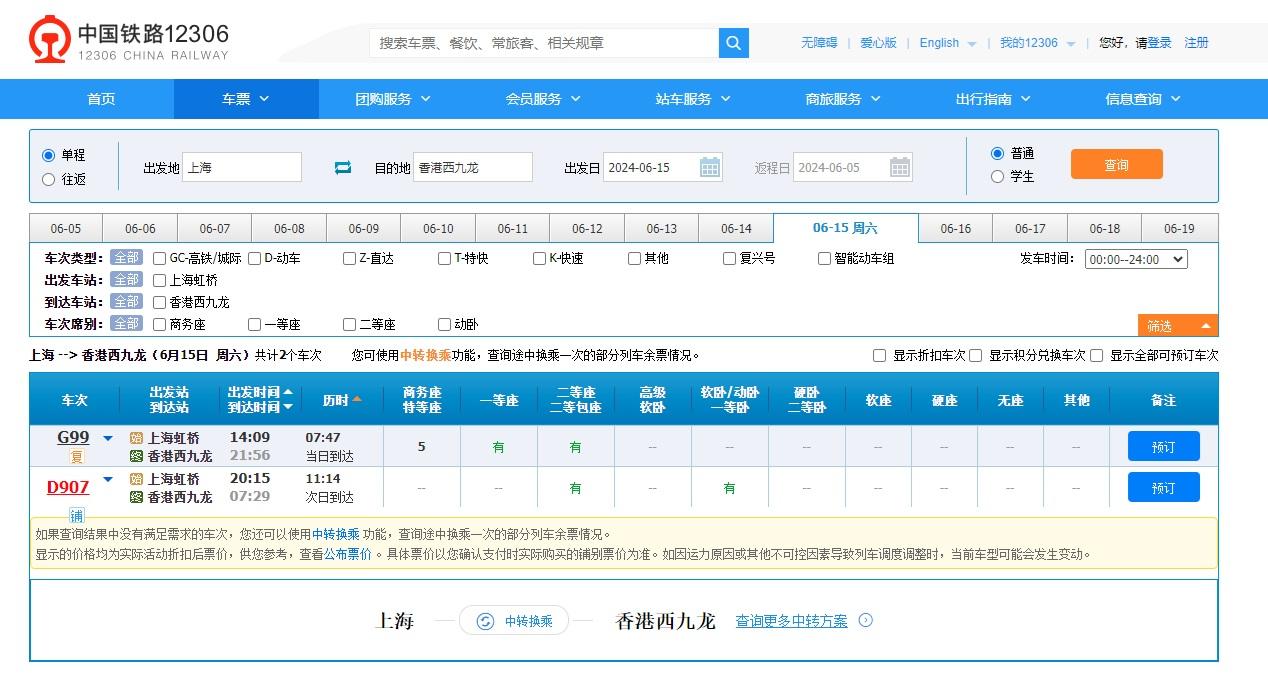Check the GC-高铁/城际 train type filter
Image resolution: width=1268 pixels, height=700 pixels.
tap(157, 257)
